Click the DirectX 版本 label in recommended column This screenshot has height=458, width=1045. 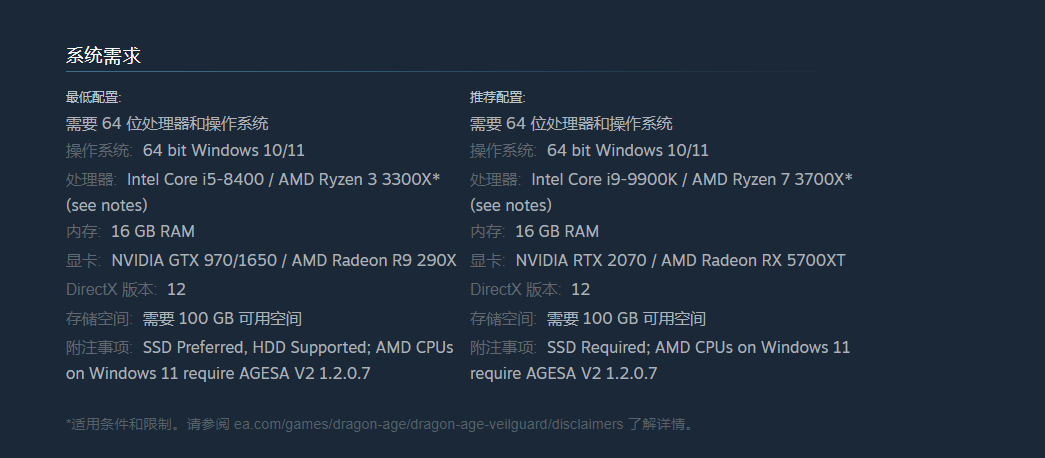click(x=516, y=289)
